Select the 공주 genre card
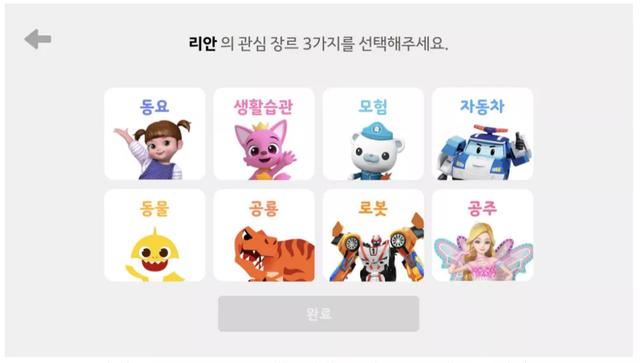640x363 pixels. 482,235
